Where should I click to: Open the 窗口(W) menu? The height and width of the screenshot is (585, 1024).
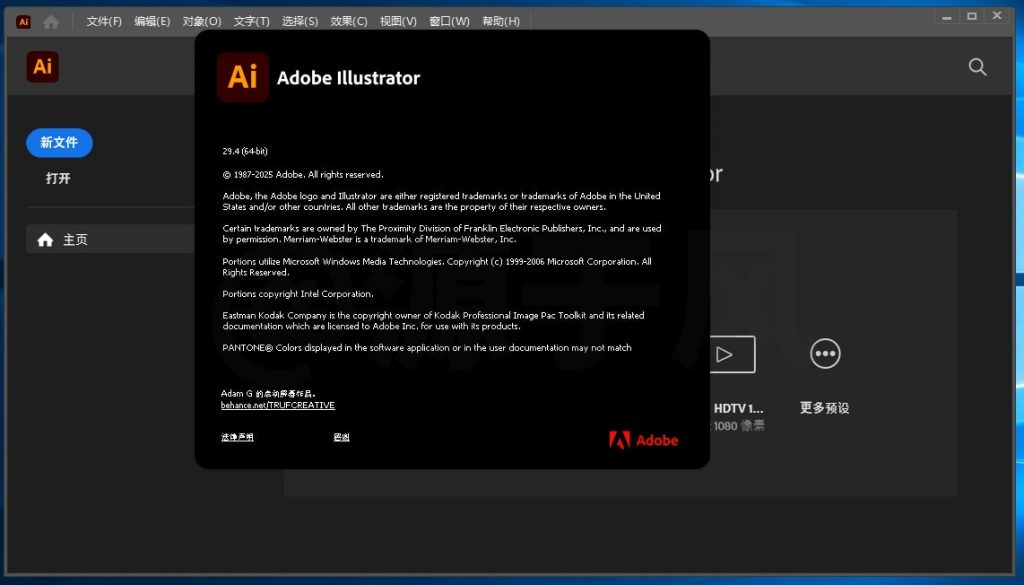(x=449, y=22)
